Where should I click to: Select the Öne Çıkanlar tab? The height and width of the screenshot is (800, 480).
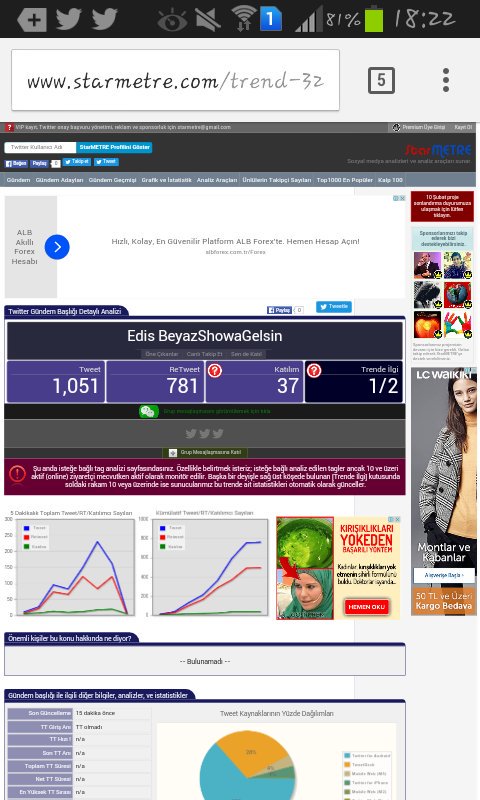coord(162,354)
